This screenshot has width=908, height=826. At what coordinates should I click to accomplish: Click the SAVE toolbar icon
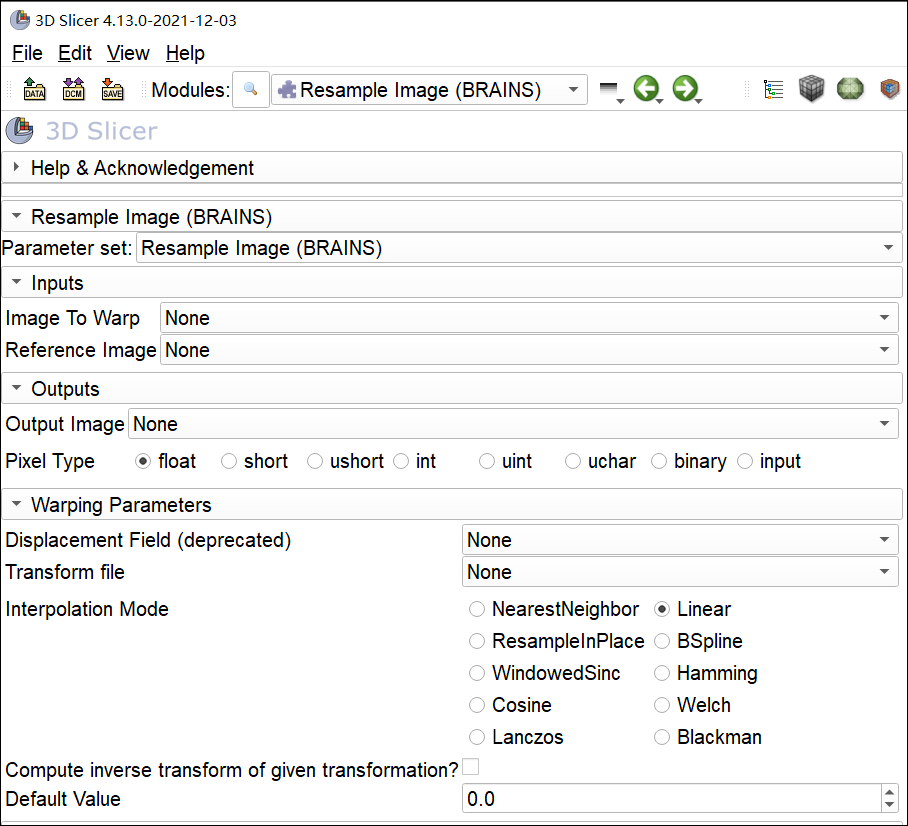112,90
